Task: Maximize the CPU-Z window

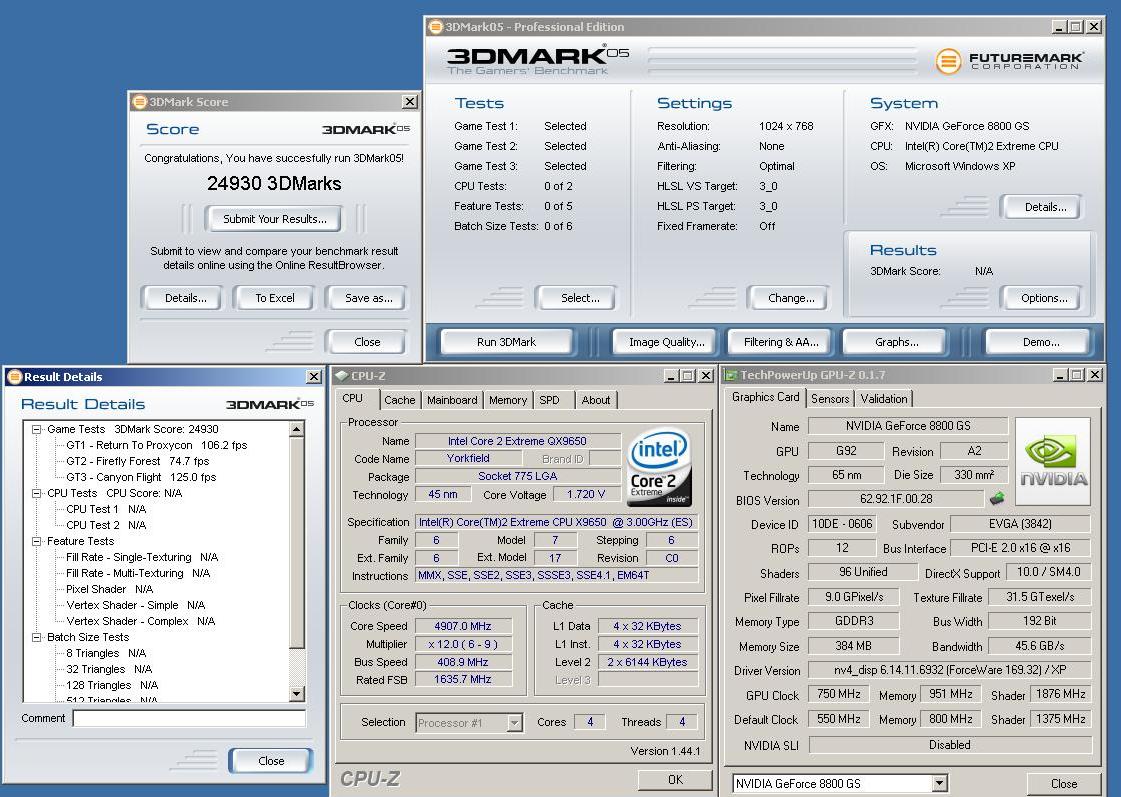Action: 687,376
